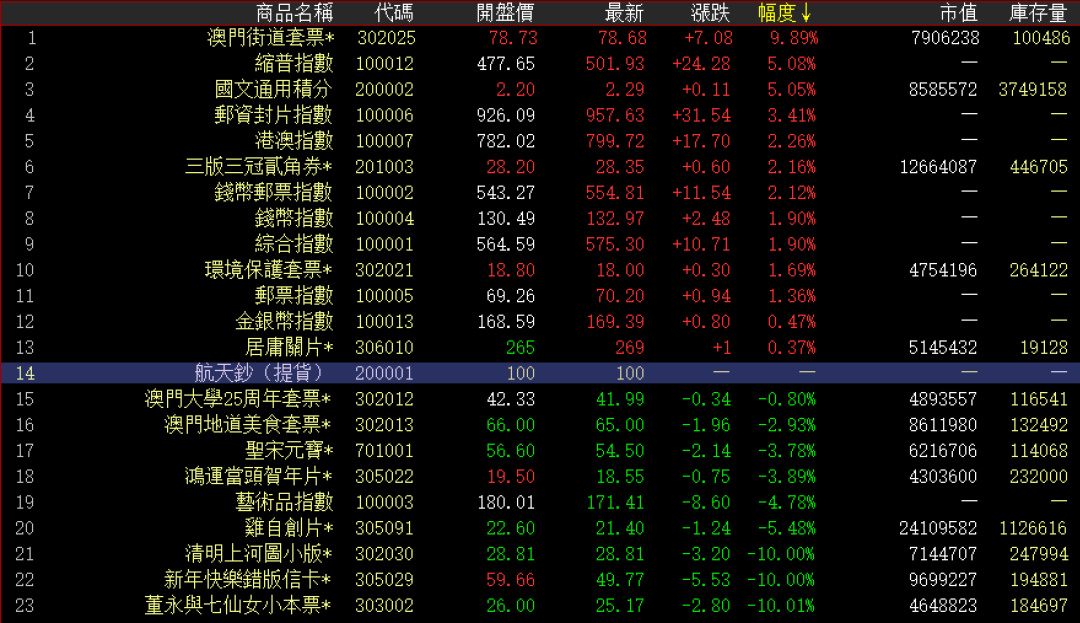Click market value 24109582
This screenshot has width=1080, height=623.
938,529
